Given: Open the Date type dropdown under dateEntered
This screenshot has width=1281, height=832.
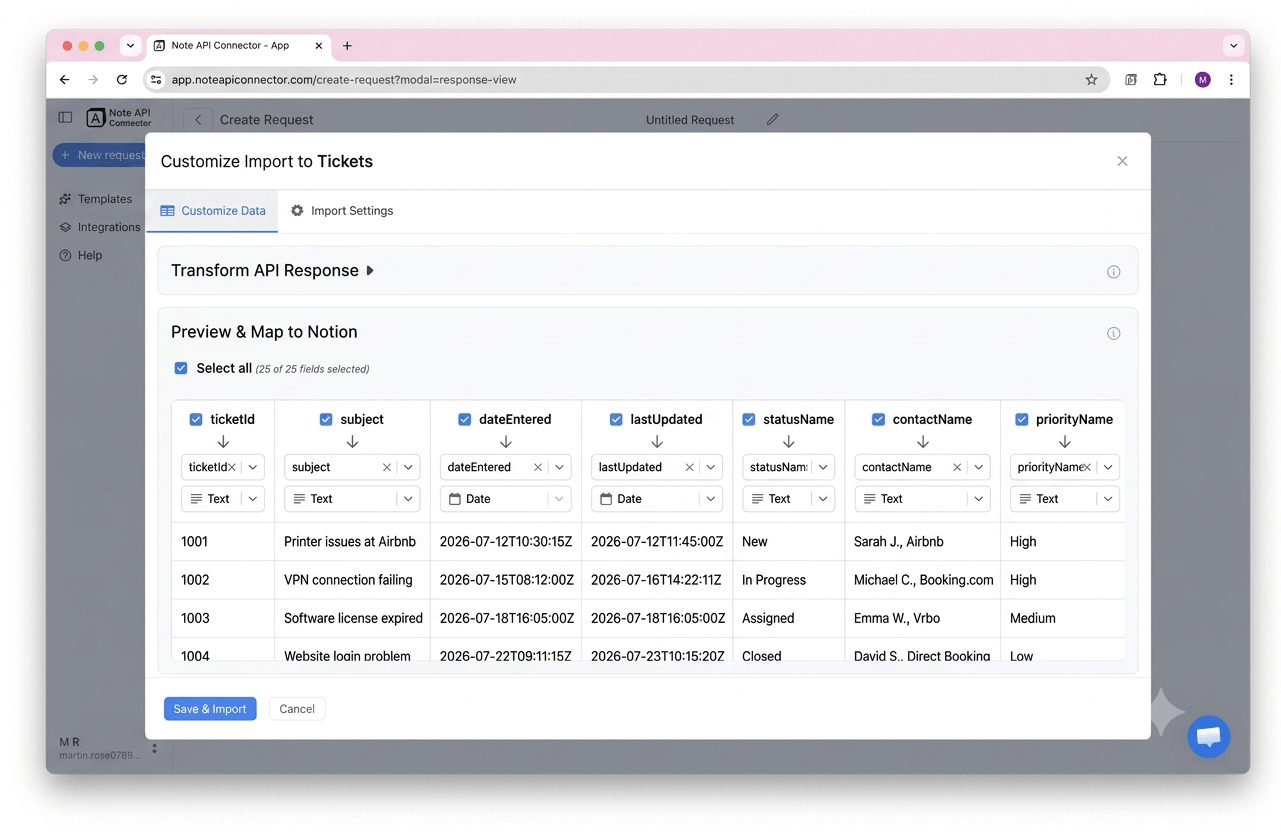Looking at the screenshot, I should 505,499.
